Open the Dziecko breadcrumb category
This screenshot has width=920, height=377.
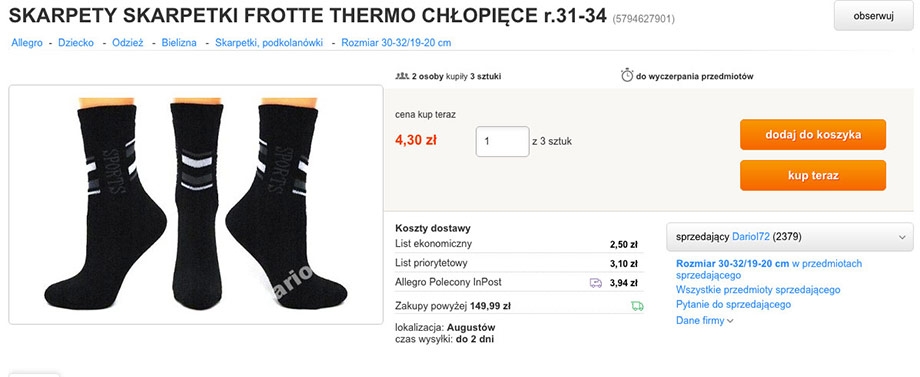coord(76,43)
